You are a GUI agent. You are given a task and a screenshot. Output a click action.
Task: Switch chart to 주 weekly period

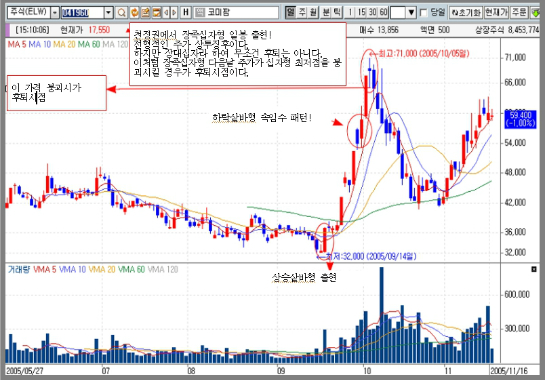tap(302, 13)
